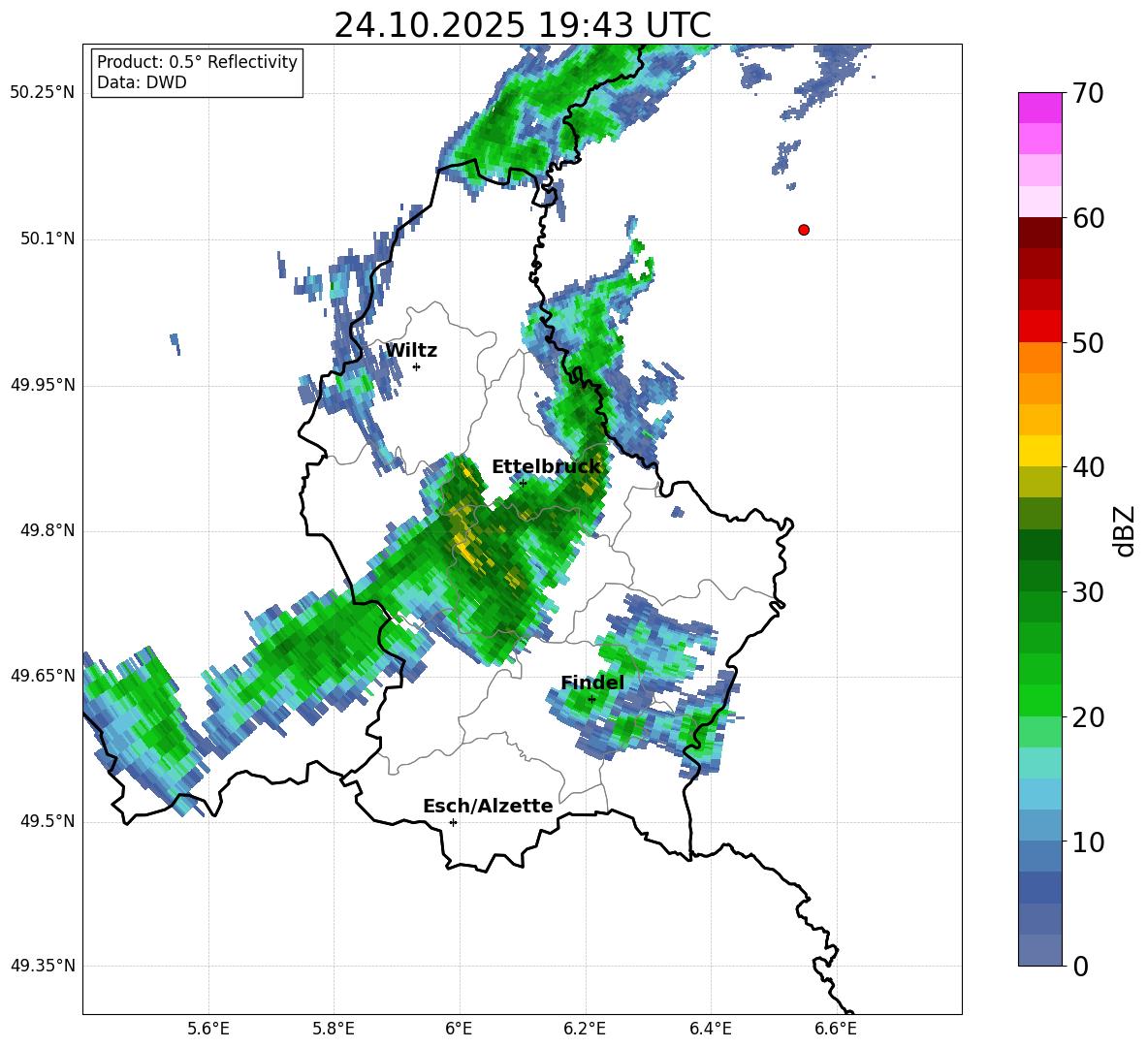Click the 60 value on the colorbar
This screenshot has height=1048, width=1148.
[1088, 218]
